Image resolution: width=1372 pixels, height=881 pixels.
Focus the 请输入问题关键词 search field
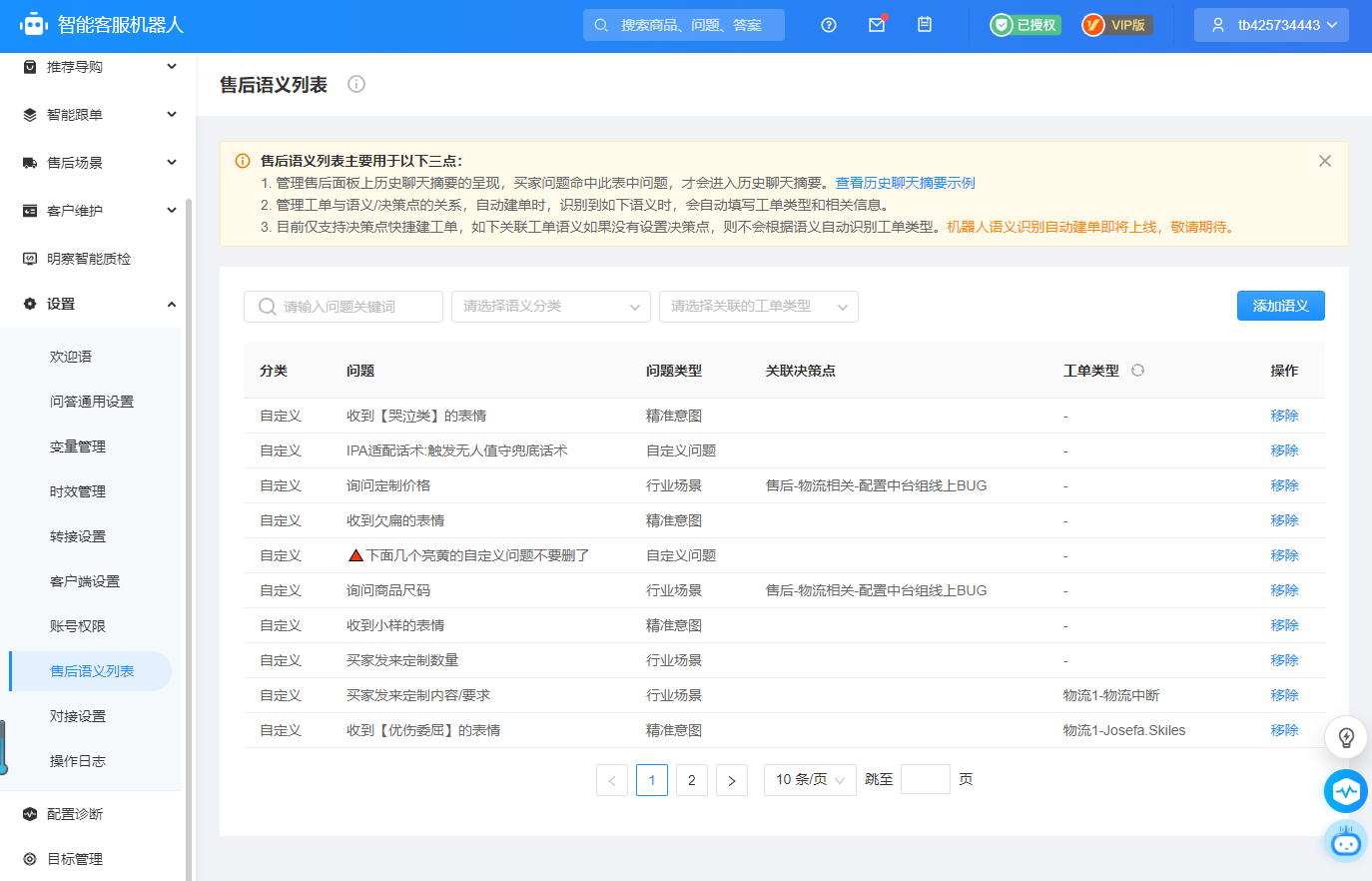click(x=343, y=307)
